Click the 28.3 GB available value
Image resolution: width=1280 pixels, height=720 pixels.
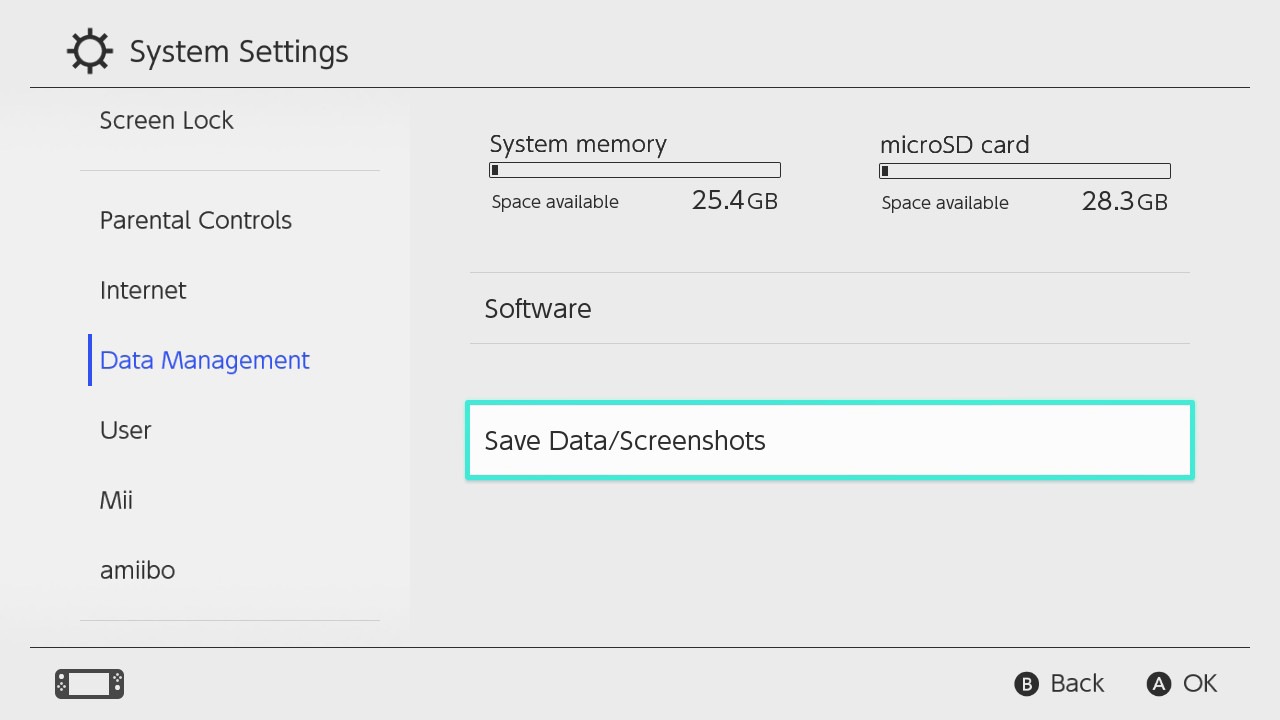click(1124, 202)
